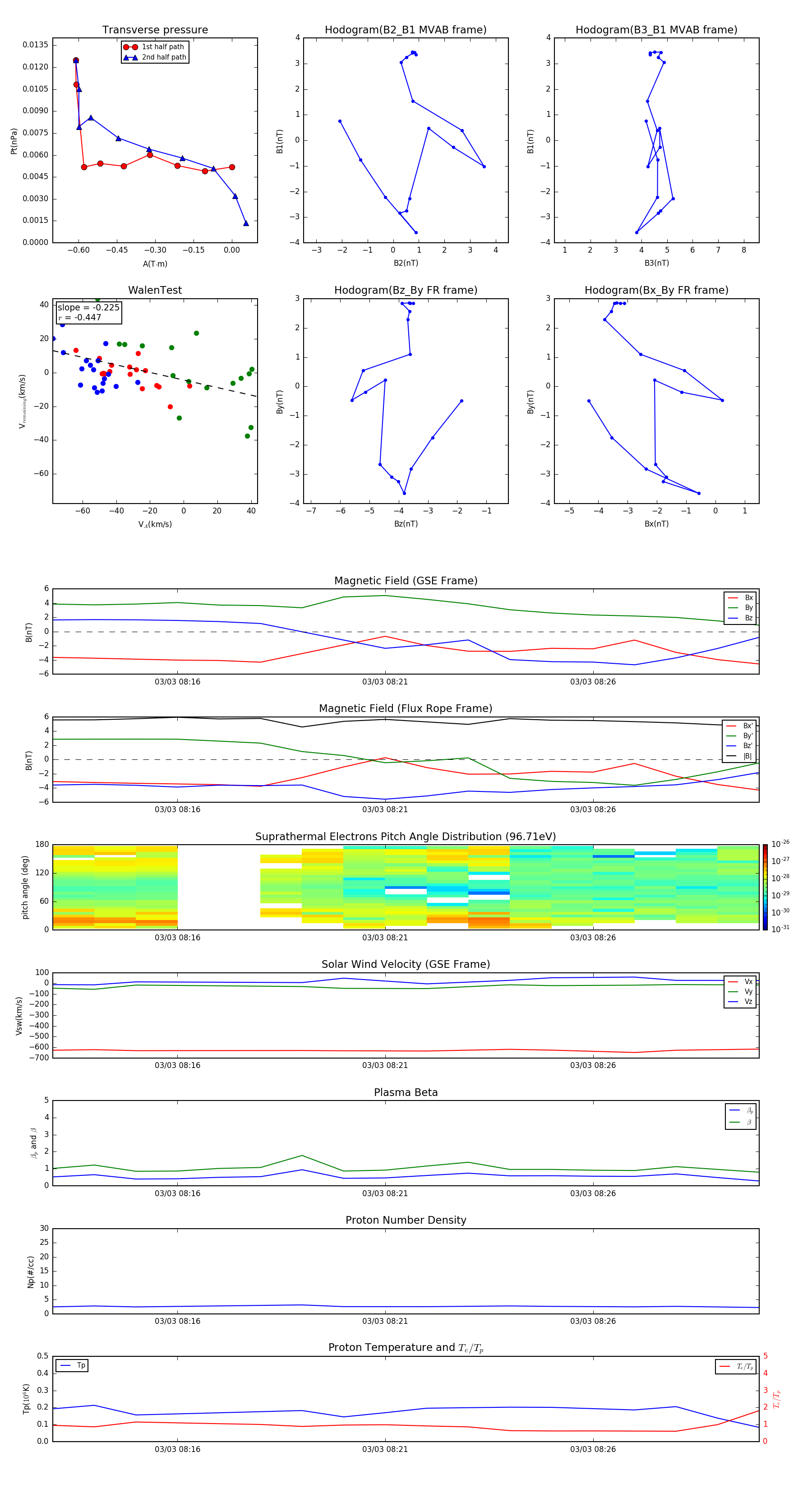Select the "1st half path" legend entry
Viewport: 812px width, 1489px height.
(154, 47)
